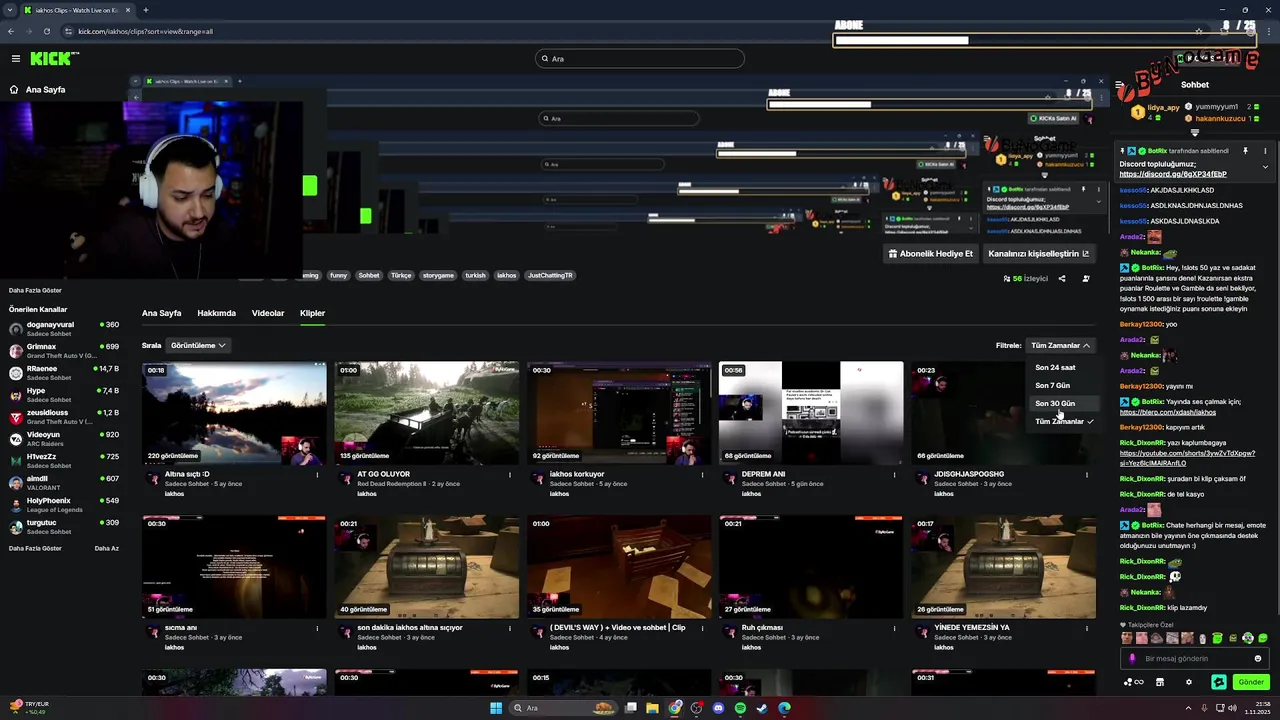Open the Görüntüleme sort dropdown
The width and height of the screenshot is (1280, 720).
(198, 345)
